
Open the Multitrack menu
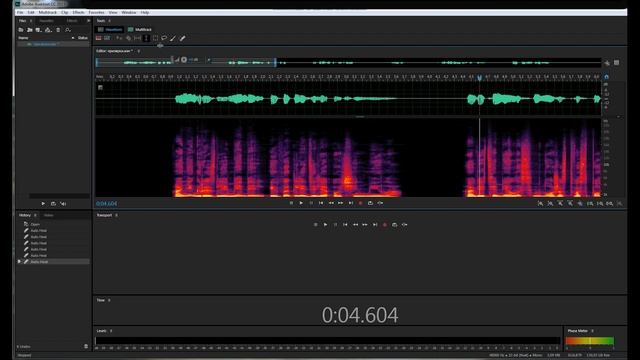pos(48,12)
